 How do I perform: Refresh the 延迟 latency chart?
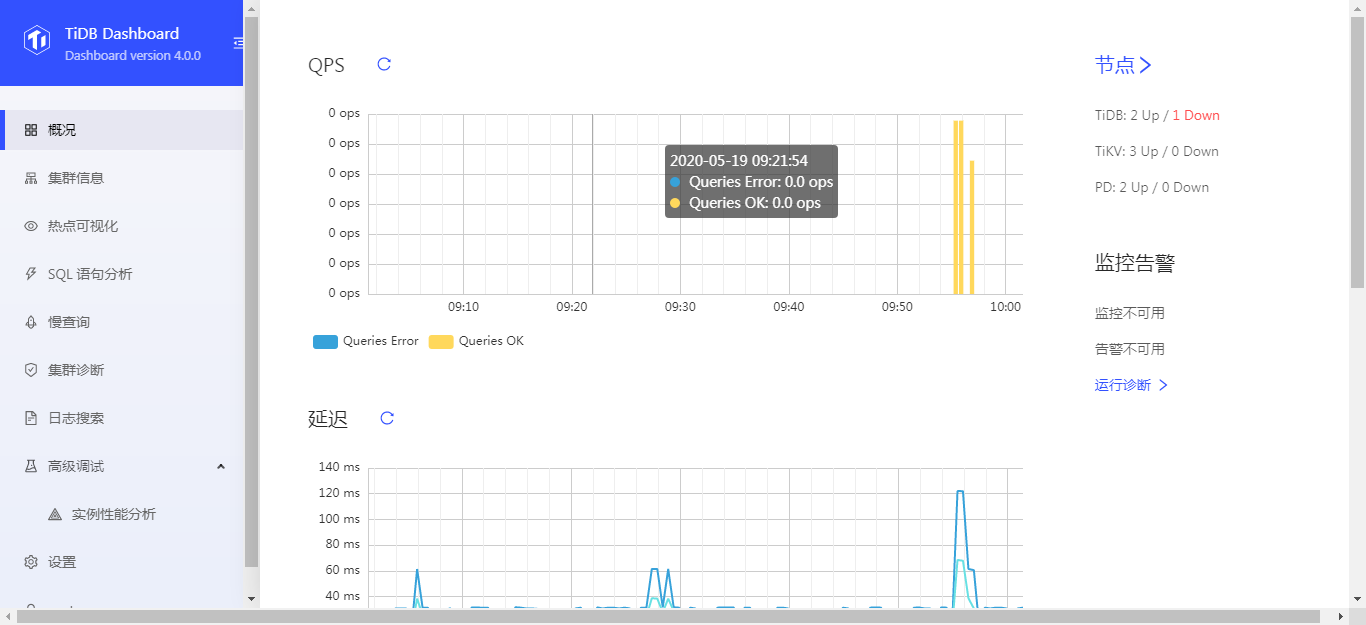point(387,418)
